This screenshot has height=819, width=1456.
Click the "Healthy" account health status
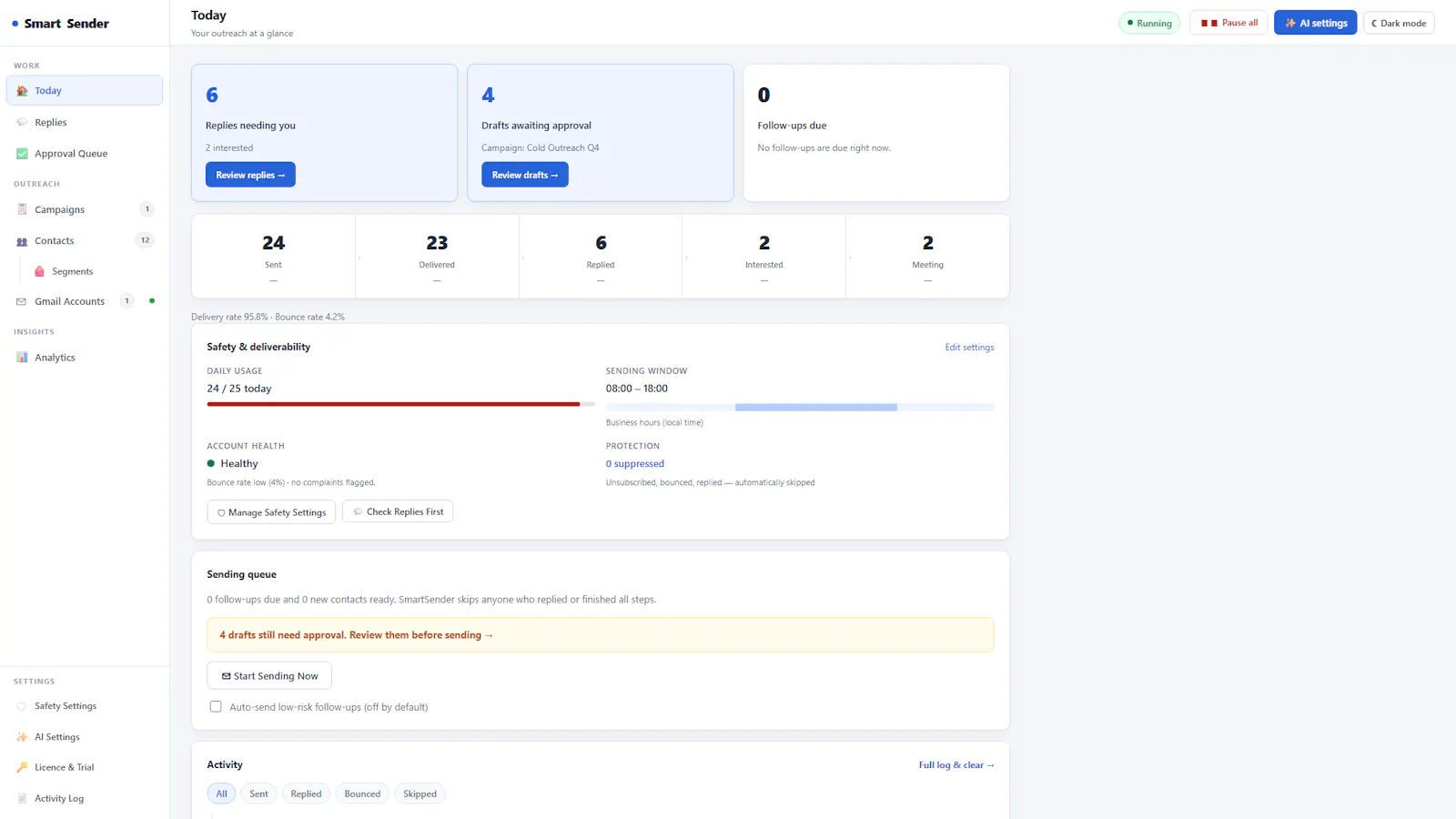[x=233, y=464]
